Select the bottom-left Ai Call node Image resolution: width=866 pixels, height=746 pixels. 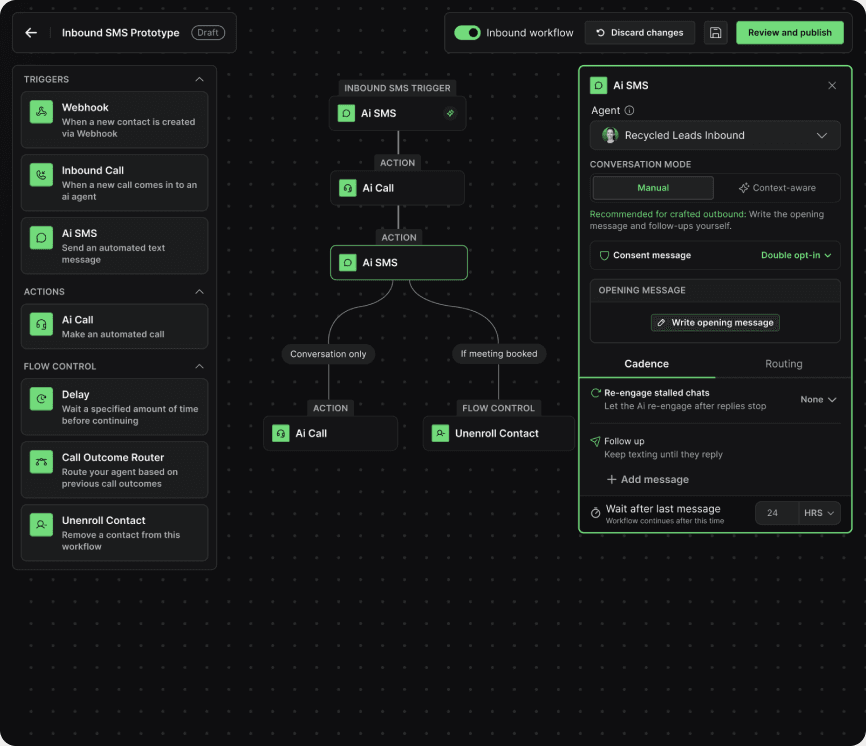click(x=330, y=433)
